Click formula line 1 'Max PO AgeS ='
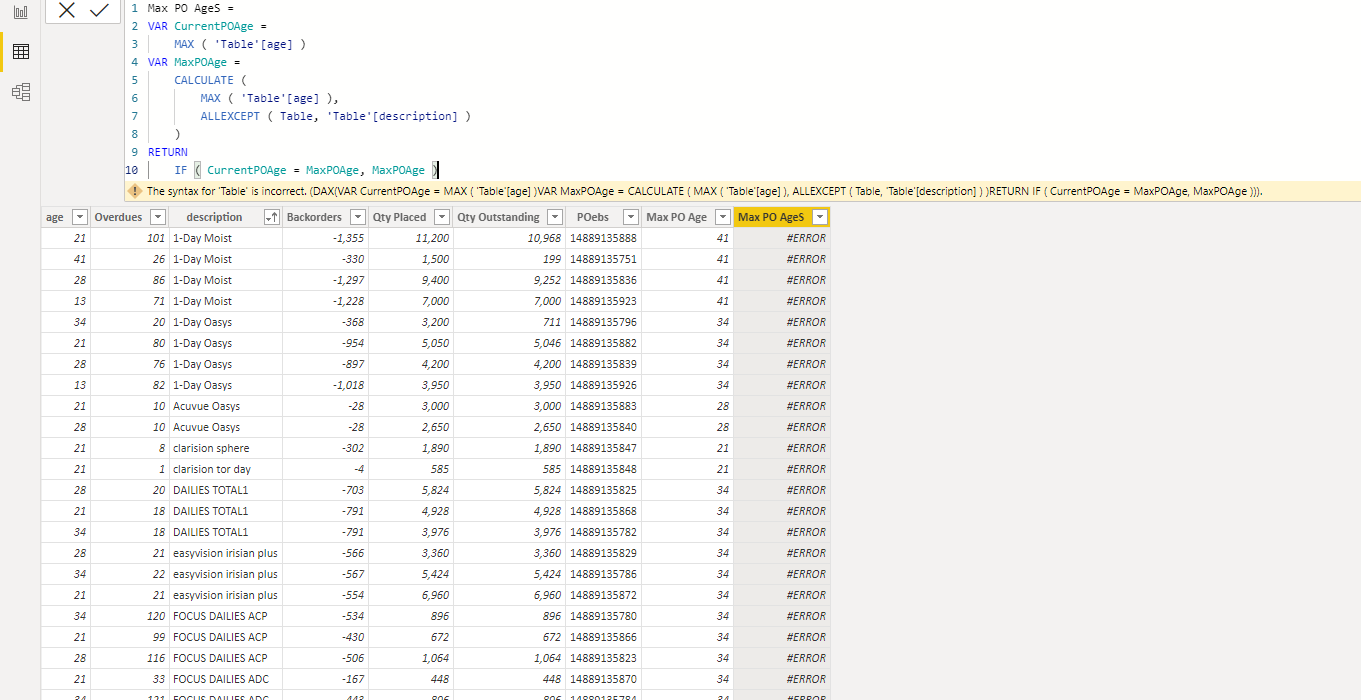This screenshot has height=700, width=1361. coord(190,8)
